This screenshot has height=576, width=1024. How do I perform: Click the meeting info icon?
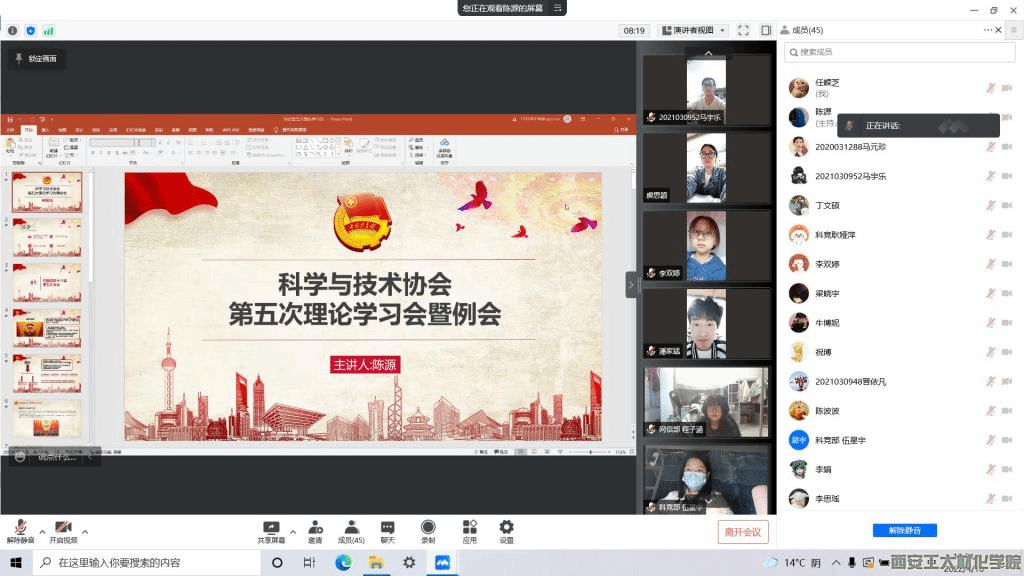click(12, 30)
